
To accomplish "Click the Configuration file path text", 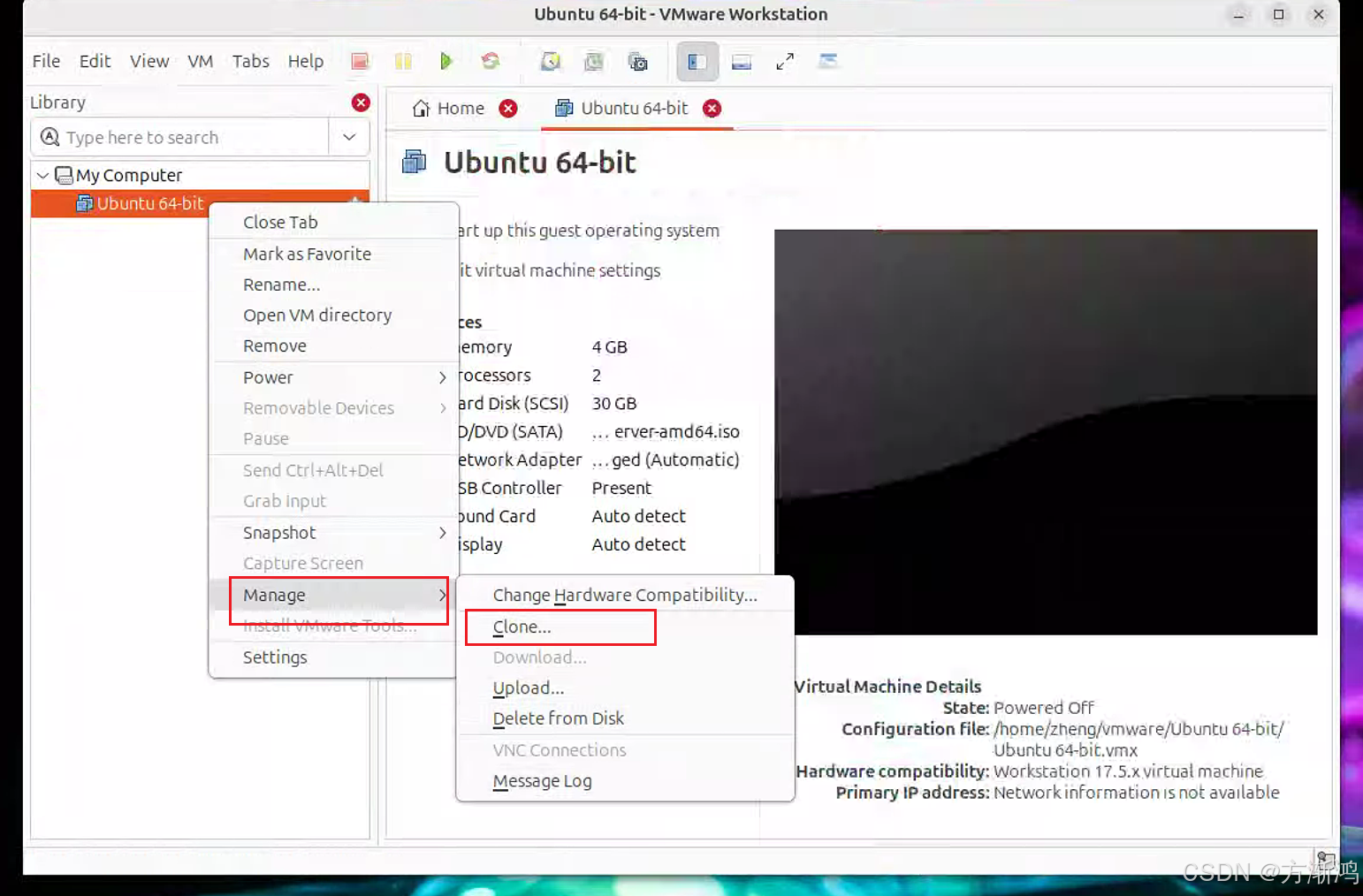I will coord(1138,740).
